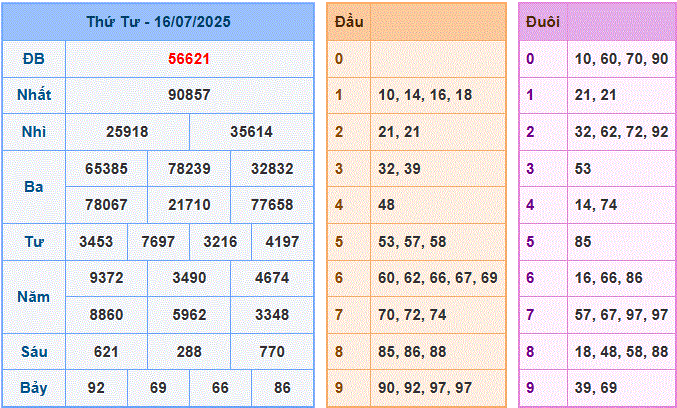Select the Tư prize number 7697
This screenshot has width=677, height=408.
(158, 242)
